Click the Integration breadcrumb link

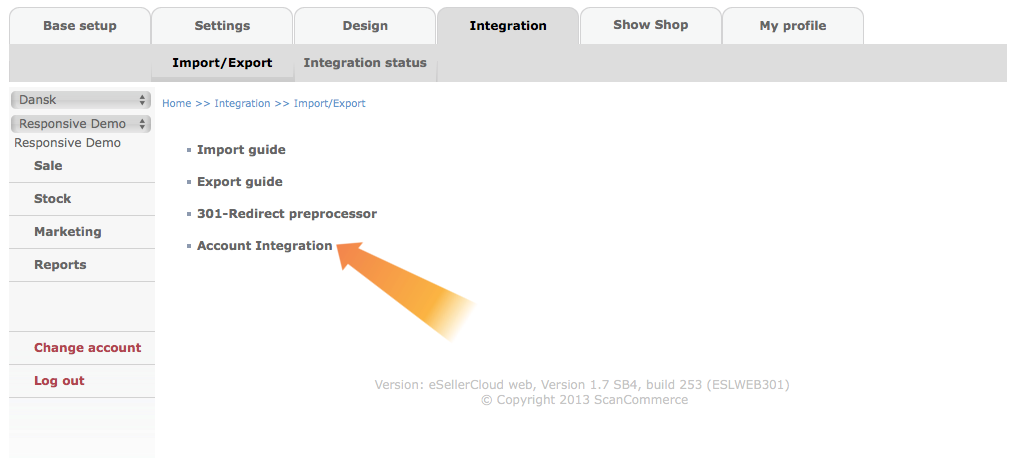(242, 103)
